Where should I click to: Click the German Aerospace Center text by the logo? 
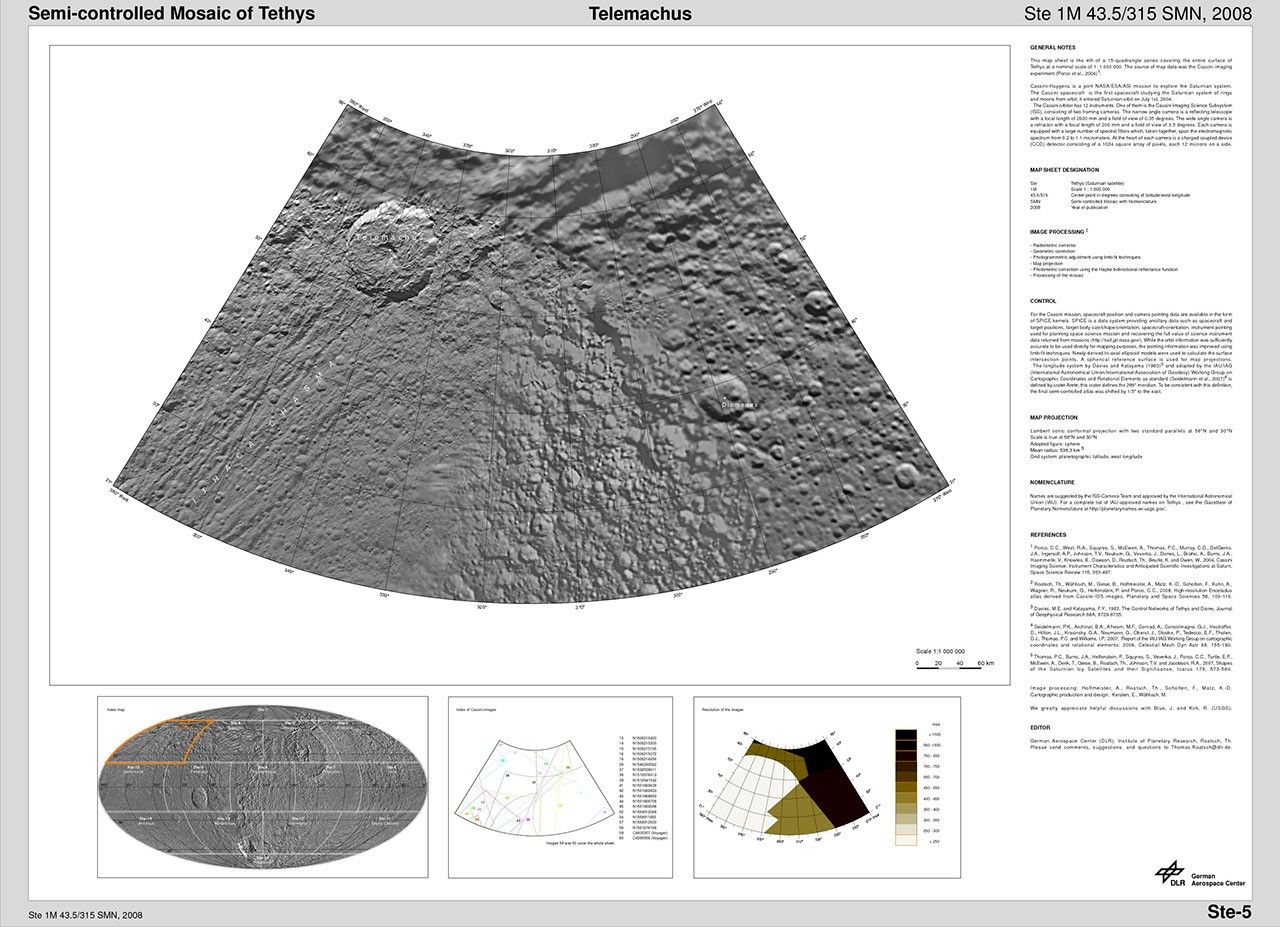click(x=1218, y=879)
